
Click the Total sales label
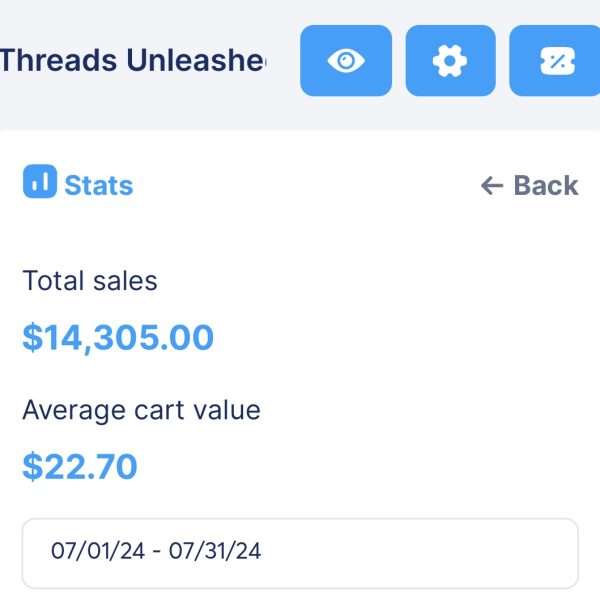tap(90, 281)
